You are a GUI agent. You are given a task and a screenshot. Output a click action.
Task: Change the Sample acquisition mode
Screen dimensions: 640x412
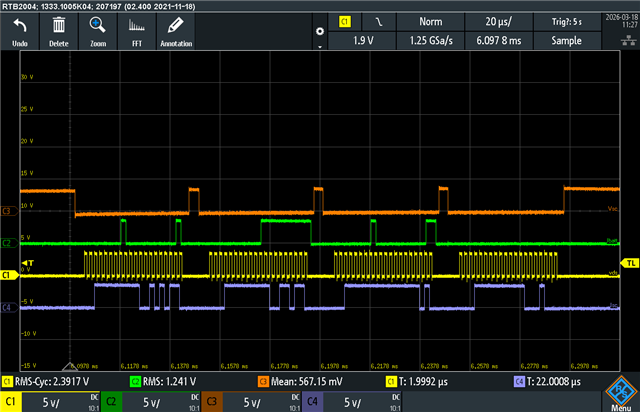(x=567, y=40)
